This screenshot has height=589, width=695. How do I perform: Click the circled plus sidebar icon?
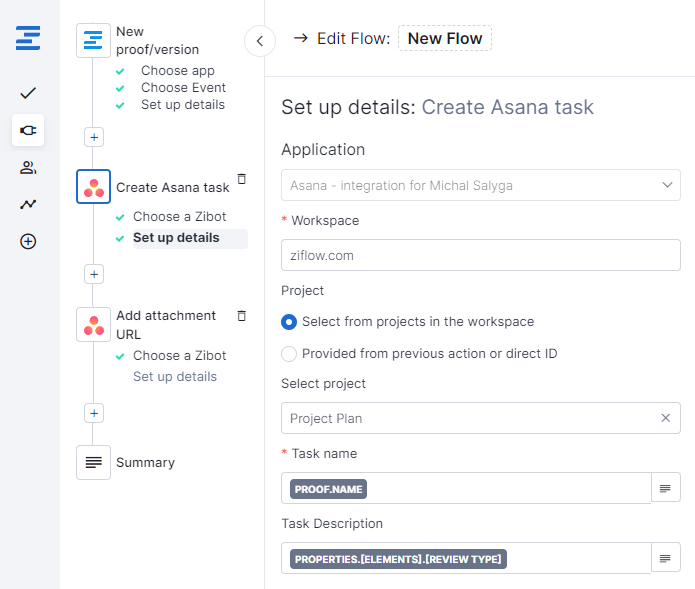28,242
